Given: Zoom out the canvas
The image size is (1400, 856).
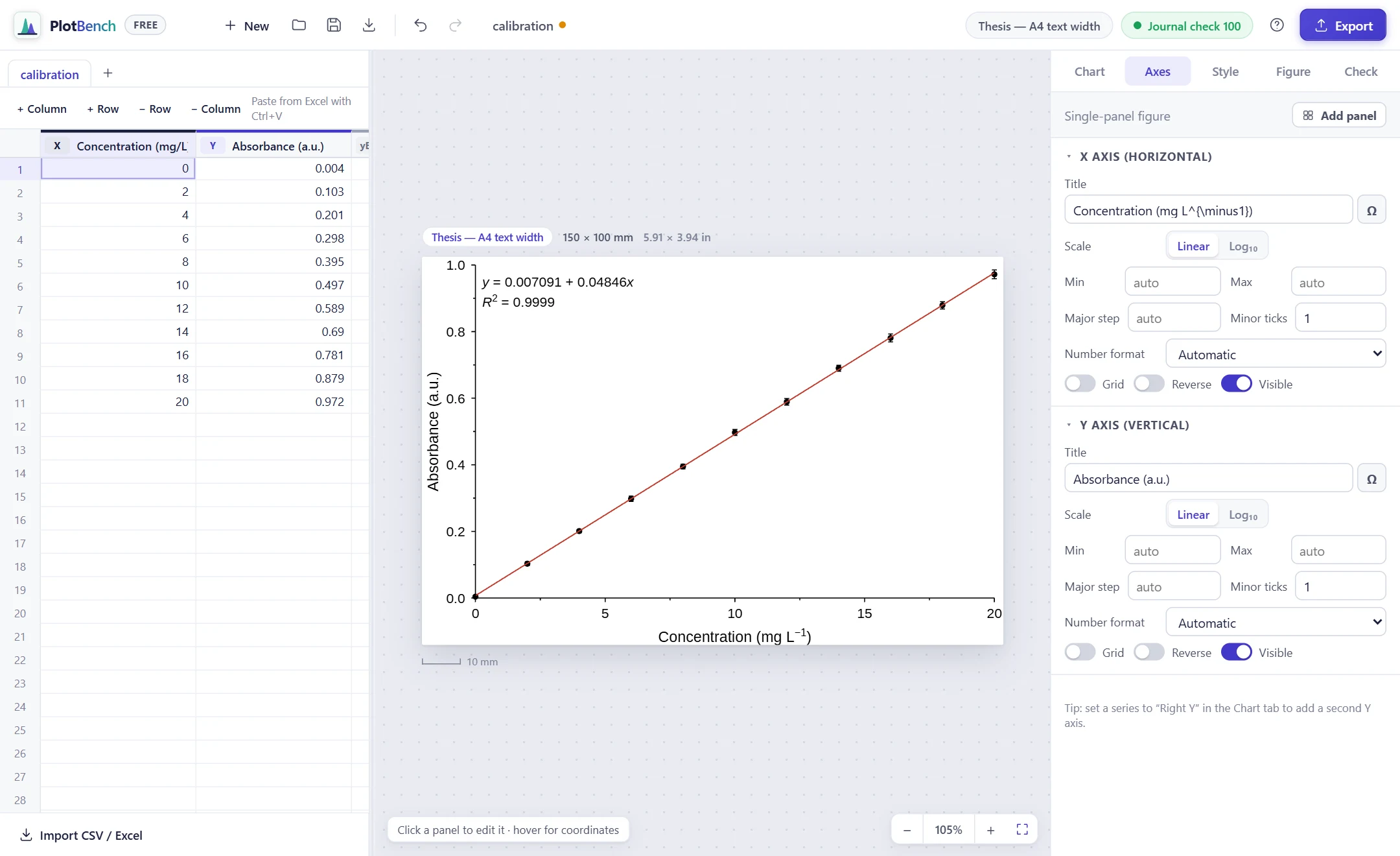Looking at the screenshot, I should 907,829.
